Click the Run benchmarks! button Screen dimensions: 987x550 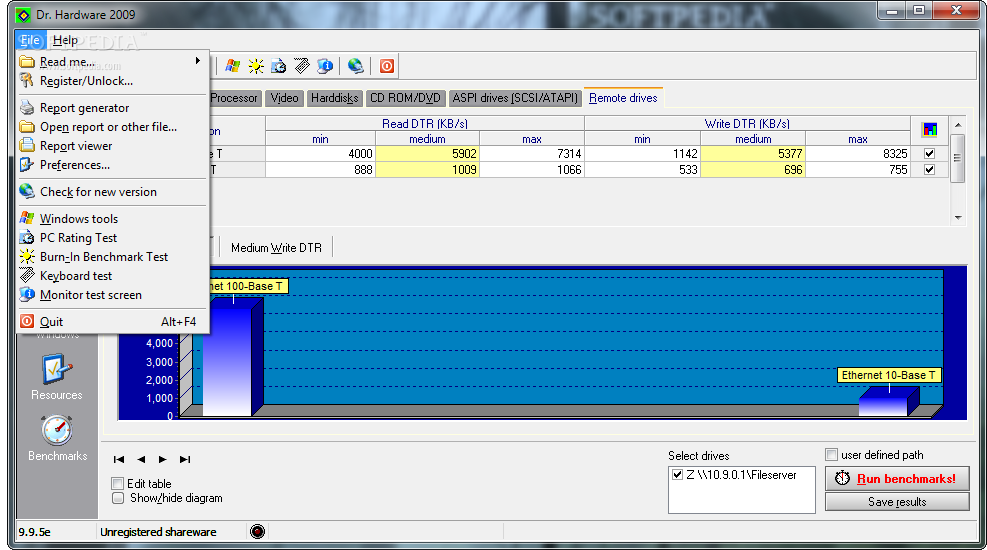(897, 479)
